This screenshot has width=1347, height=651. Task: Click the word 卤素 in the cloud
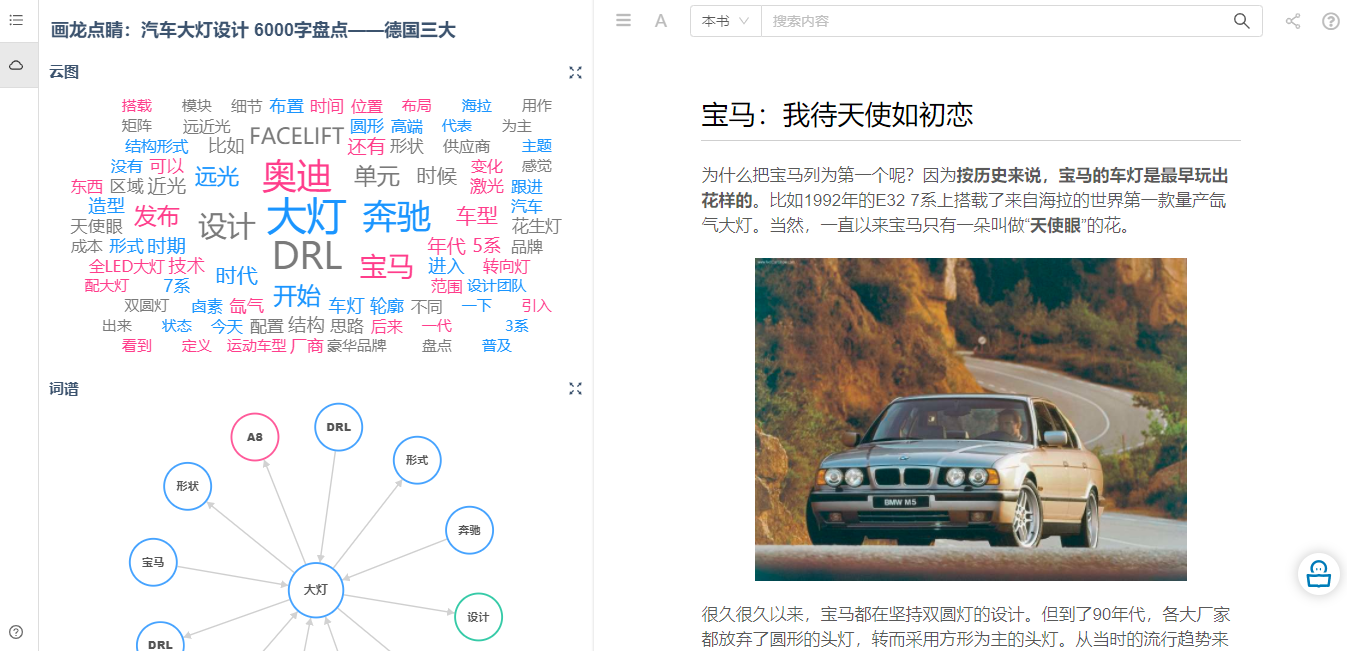pyautogui.click(x=206, y=306)
